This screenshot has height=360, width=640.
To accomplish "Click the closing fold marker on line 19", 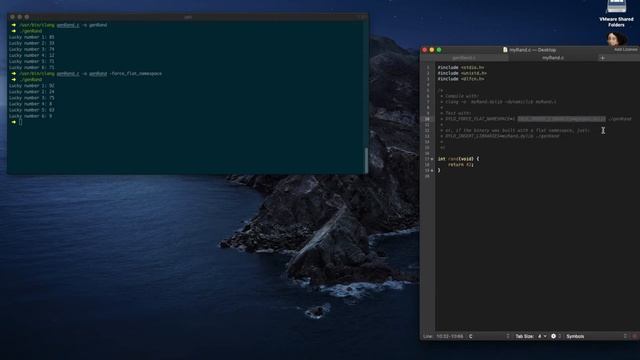I will [432, 170].
